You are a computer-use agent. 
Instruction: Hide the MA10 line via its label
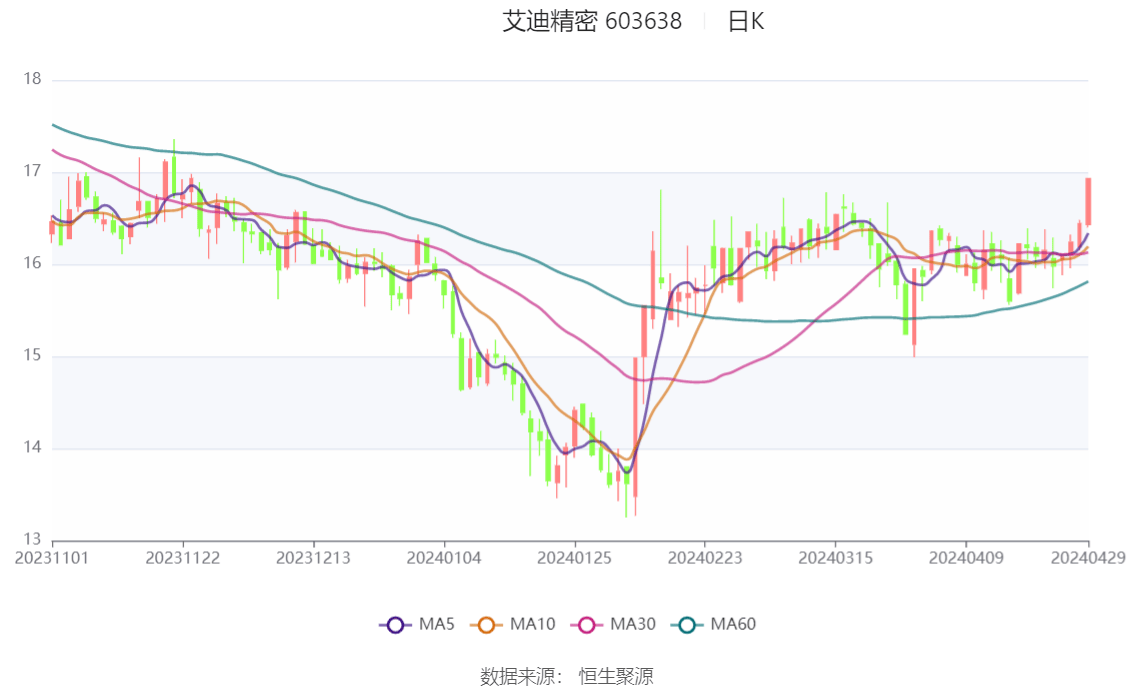[x=532, y=625]
